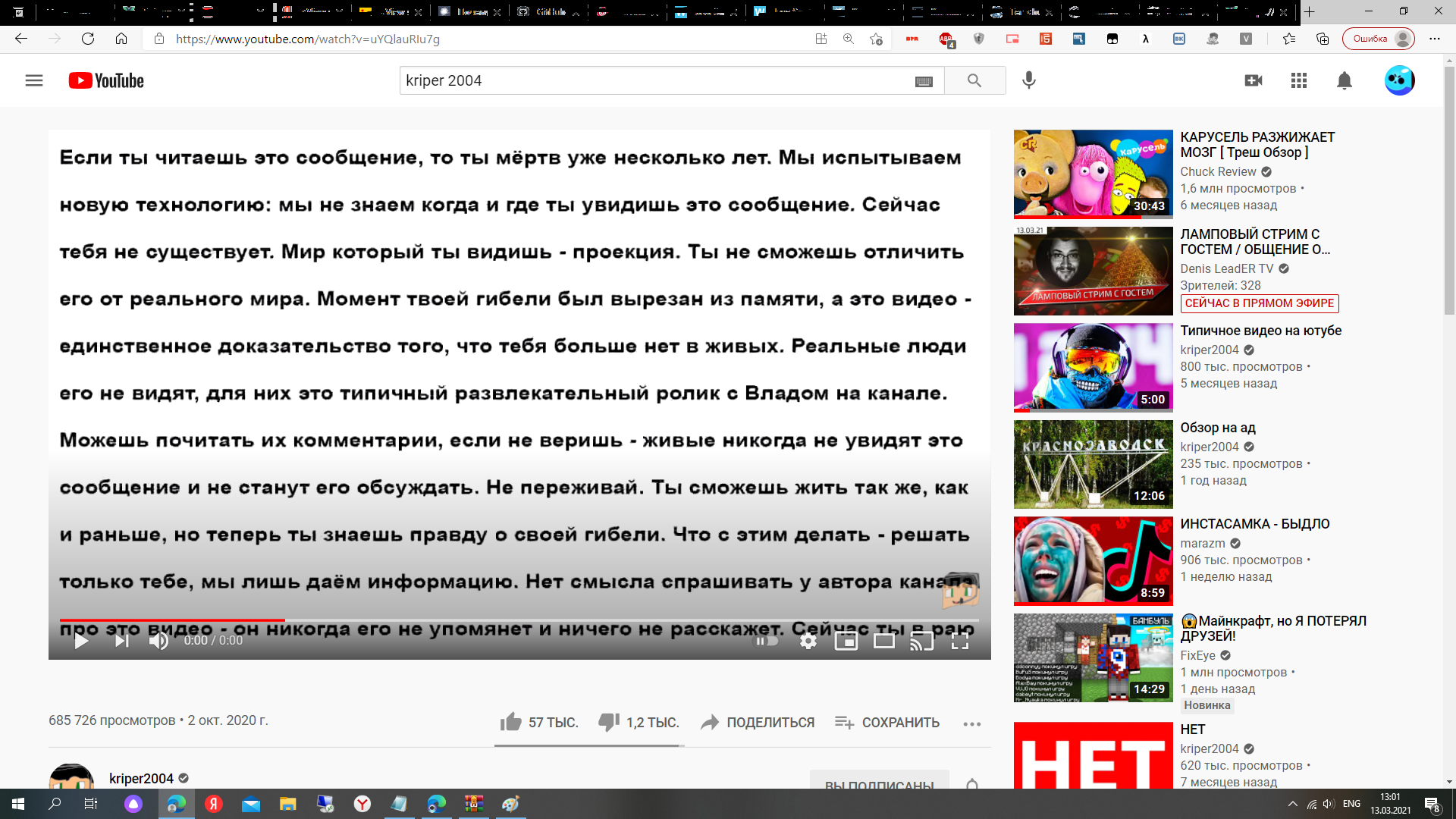Skip to next video
This screenshot has height=819, width=1456.
[x=121, y=641]
